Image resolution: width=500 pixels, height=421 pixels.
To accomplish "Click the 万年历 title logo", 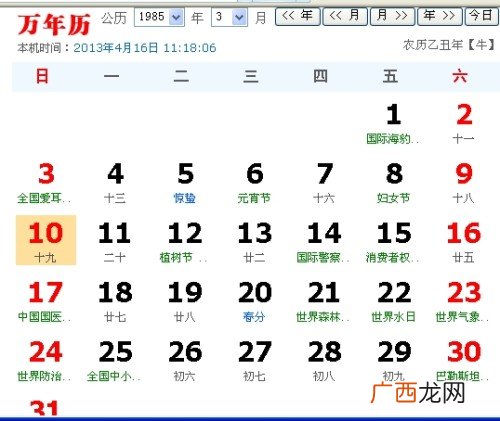I will click(54, 24).
